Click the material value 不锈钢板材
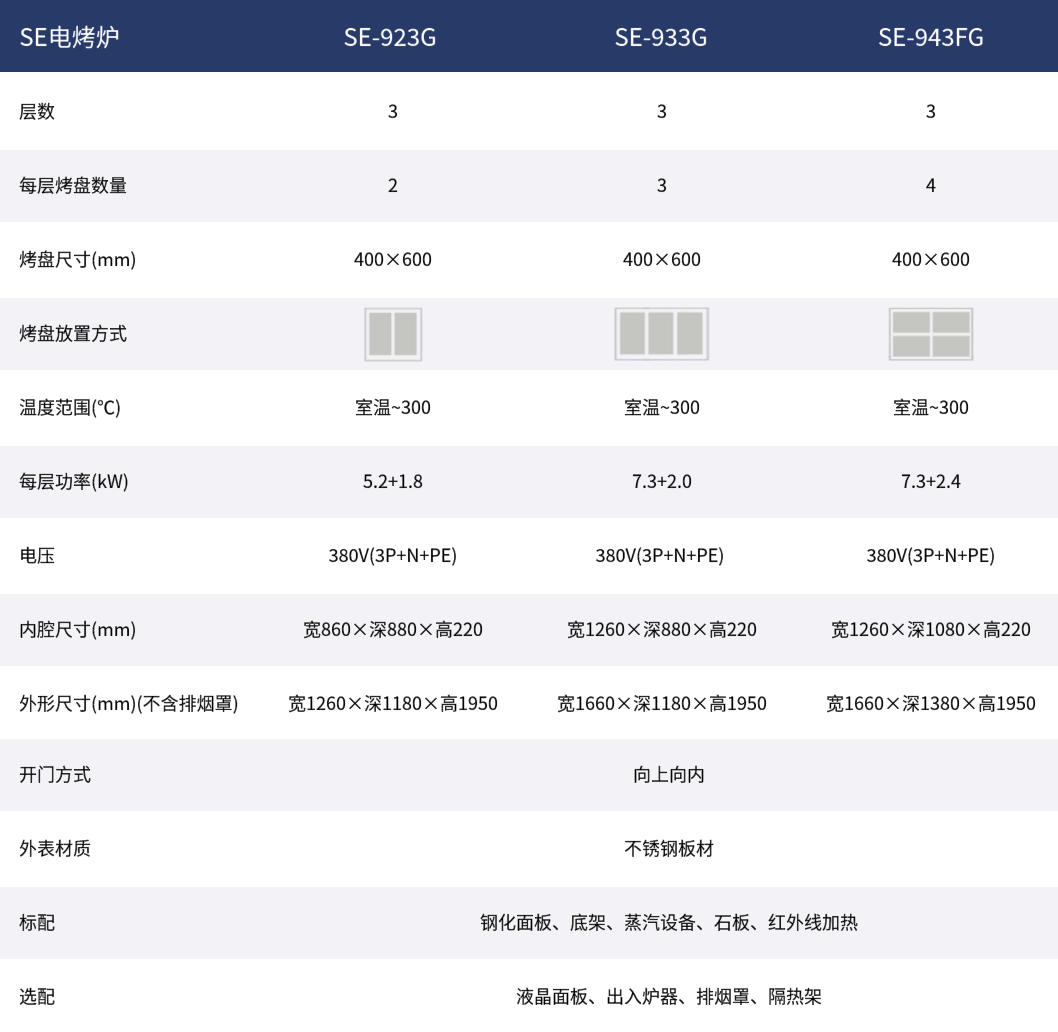This screenshot has height=1032, width=1058. [669, 848]
